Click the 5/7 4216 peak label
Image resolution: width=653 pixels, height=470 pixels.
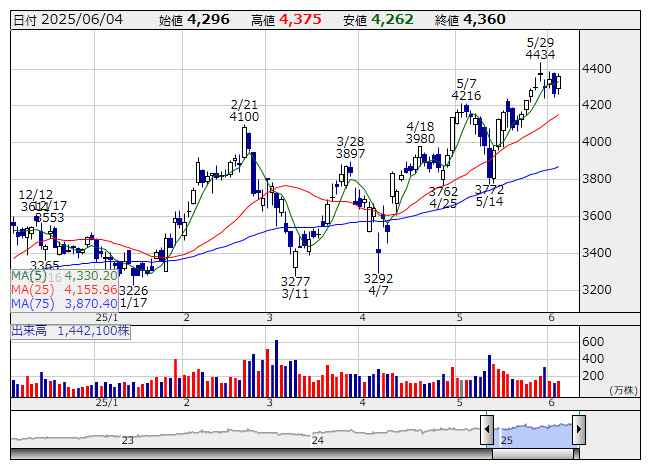(466, 90)
